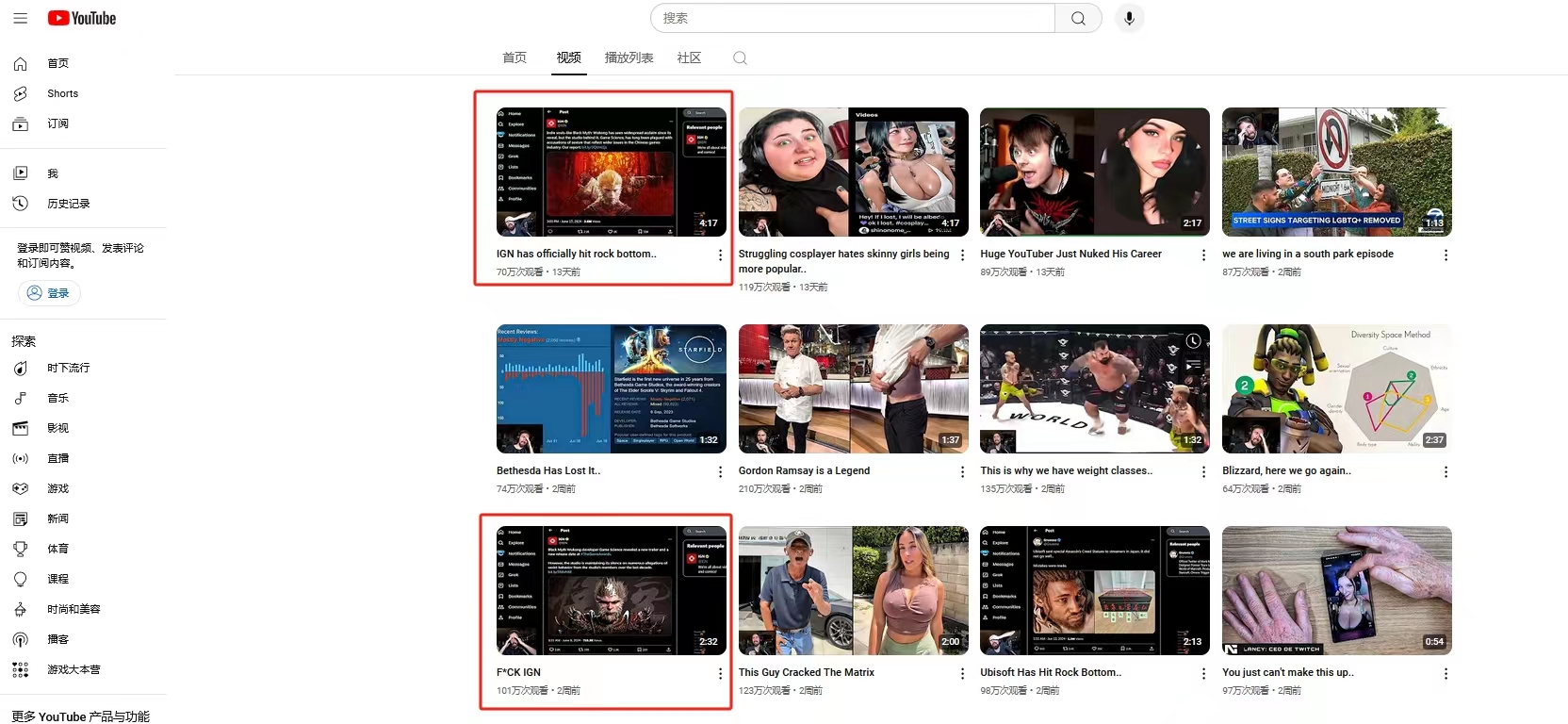This screenshot has width=1568, height=724.
Task: Open title Bethesda Has Lost It
Action: pos(548,470)
